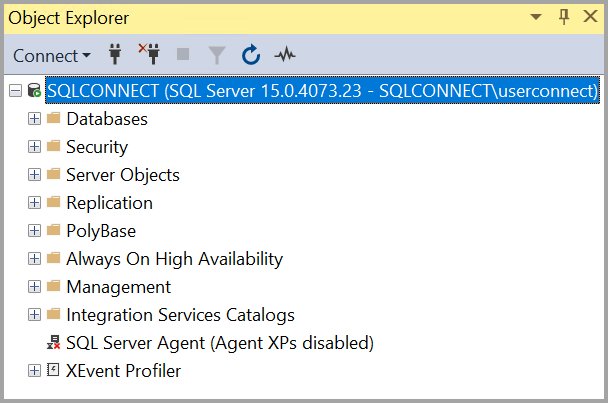This screenshot has height=403, width=608.
Task: Expand the Databases node
Action: point(34,119)
